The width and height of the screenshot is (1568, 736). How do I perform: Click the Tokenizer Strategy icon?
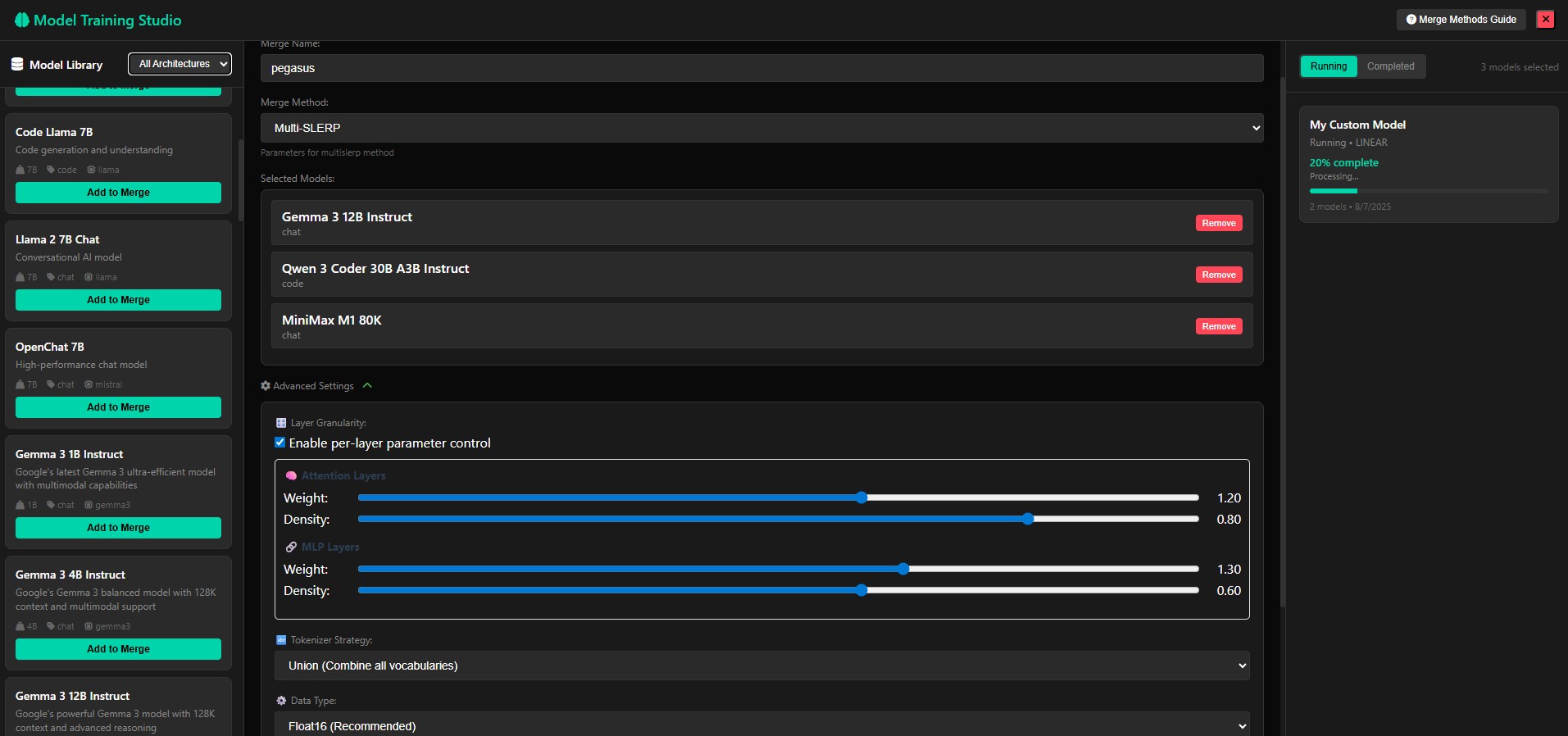click(x=281, y=640)
